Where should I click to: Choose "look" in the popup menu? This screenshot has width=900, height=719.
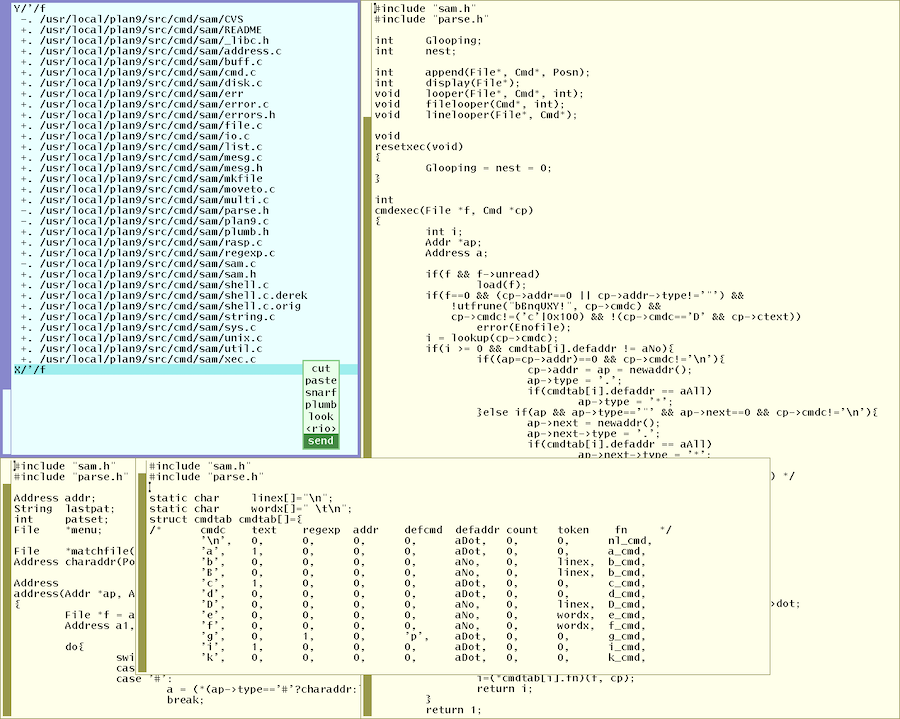(x=321, y=417)
